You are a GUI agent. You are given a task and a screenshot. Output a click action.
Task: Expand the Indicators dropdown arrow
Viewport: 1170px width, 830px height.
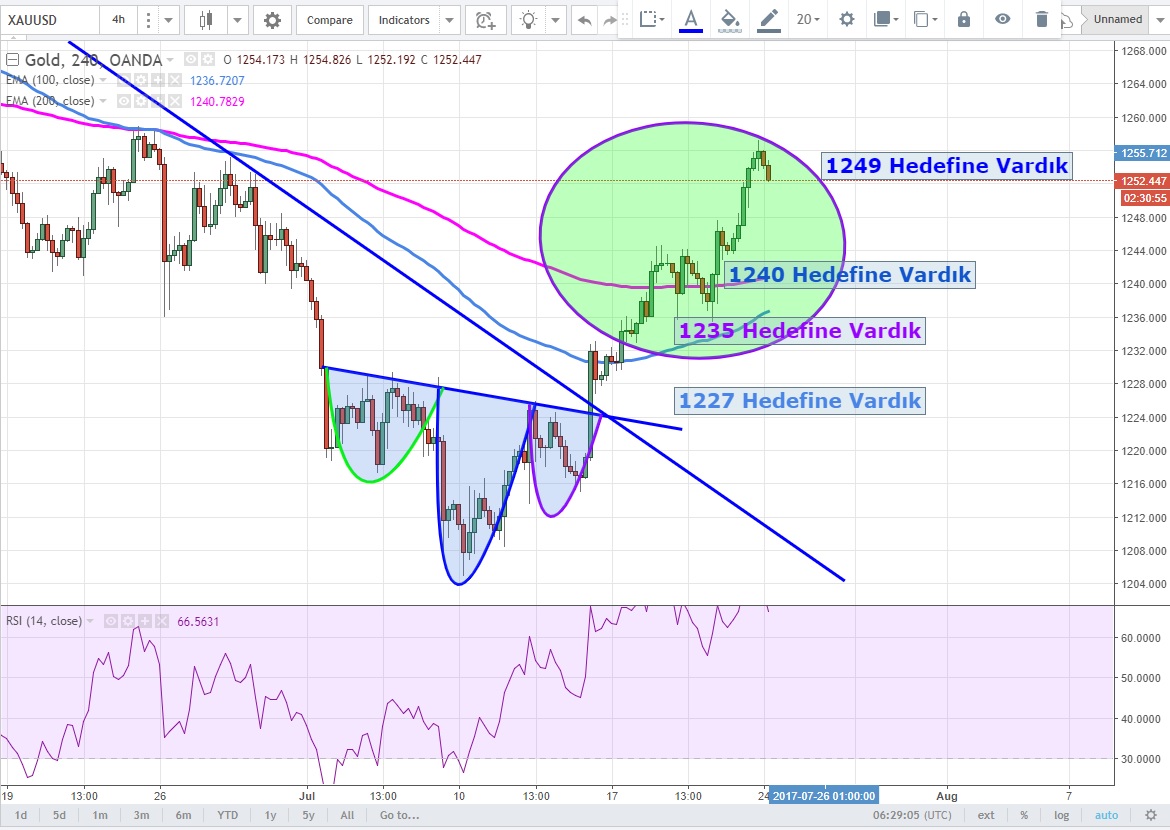449,20
